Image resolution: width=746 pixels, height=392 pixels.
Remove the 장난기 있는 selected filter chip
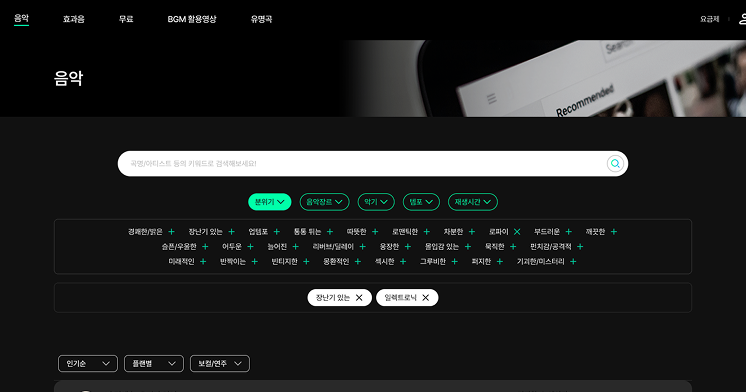359,298
